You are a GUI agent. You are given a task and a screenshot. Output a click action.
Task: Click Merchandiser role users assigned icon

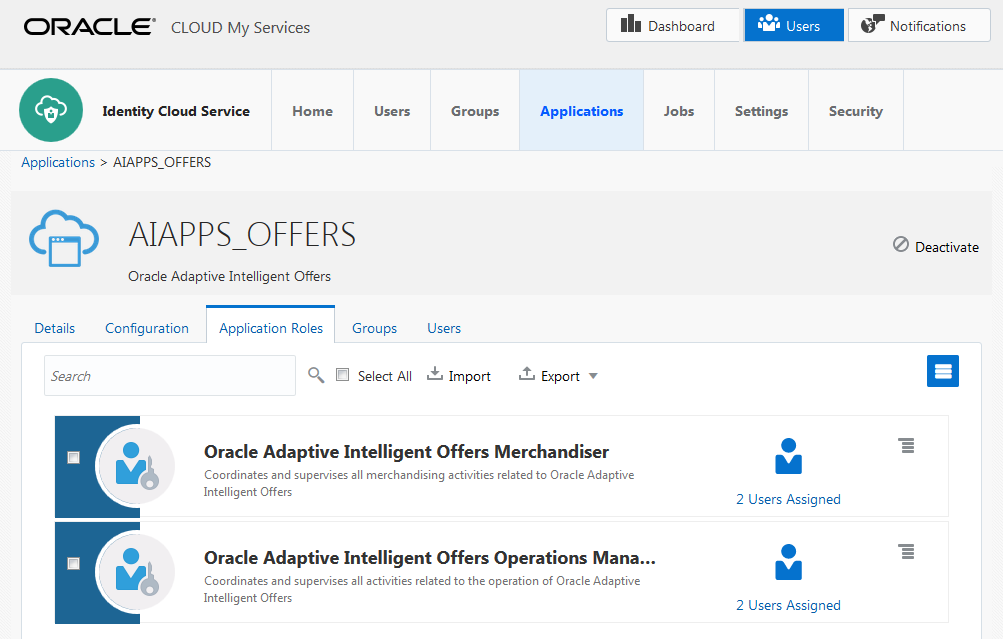(788, 457)
